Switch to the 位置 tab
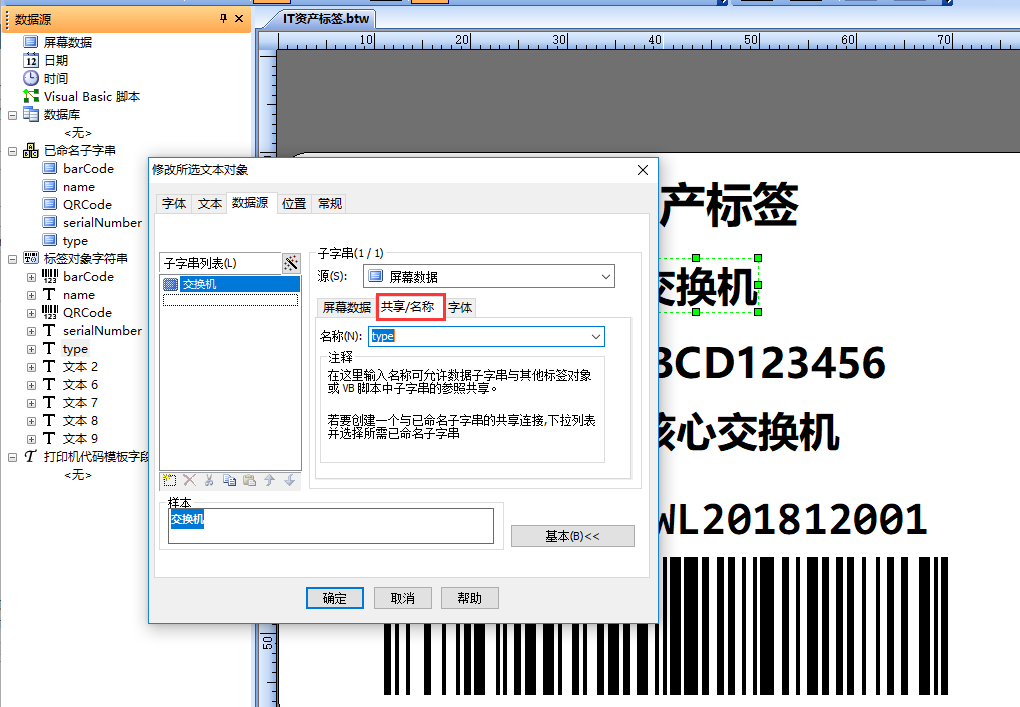Screen dimensions: 1020x707 pyautogui.click(x=294, y=204)
